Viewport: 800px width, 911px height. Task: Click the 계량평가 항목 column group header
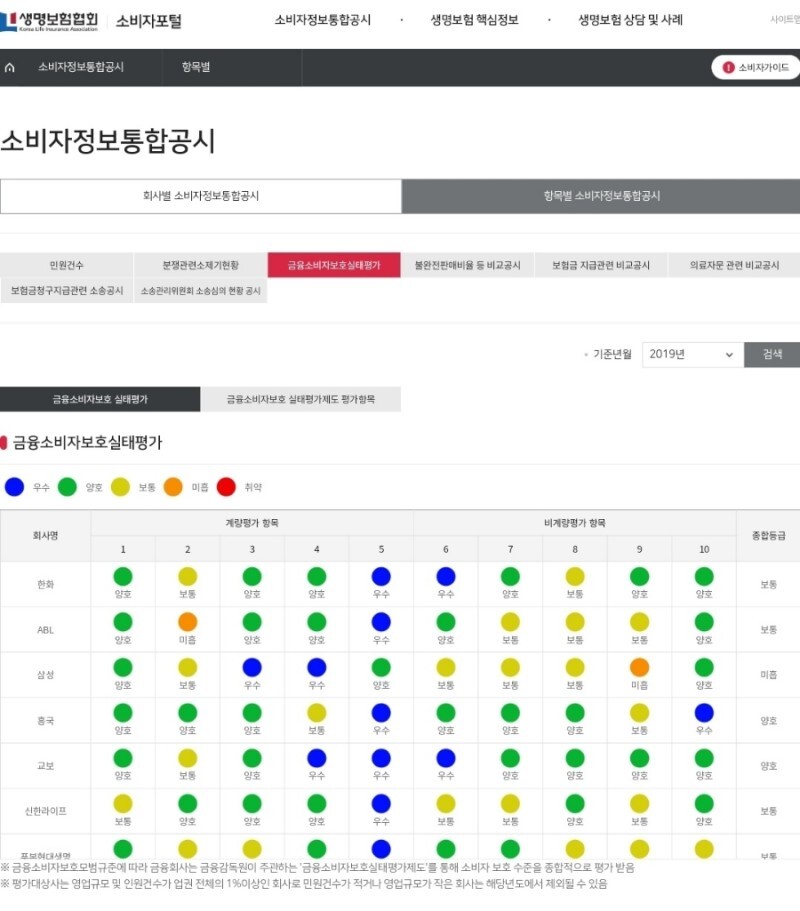[x=252, y=523]
